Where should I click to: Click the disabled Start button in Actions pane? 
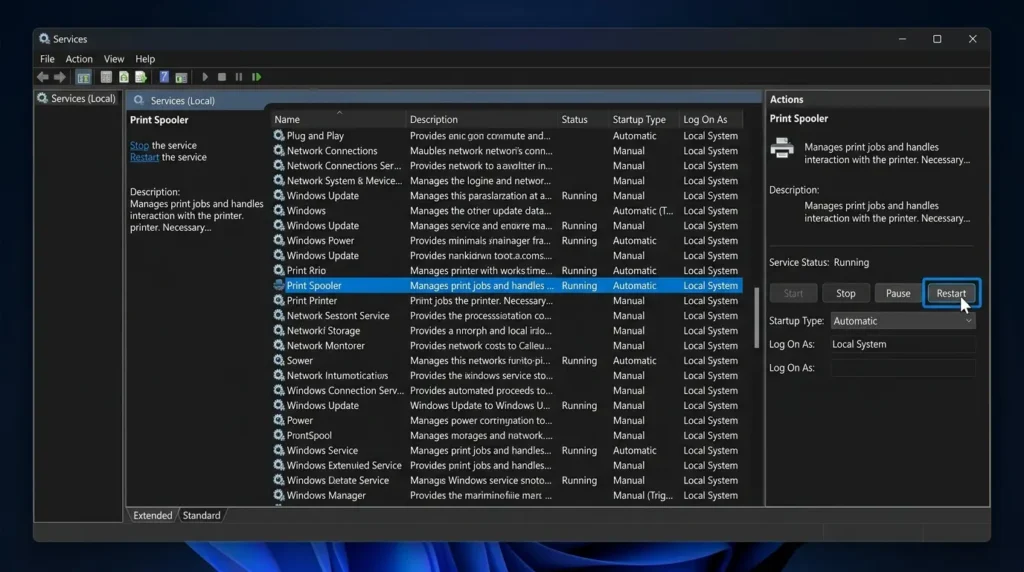click(x=793, y=293)
